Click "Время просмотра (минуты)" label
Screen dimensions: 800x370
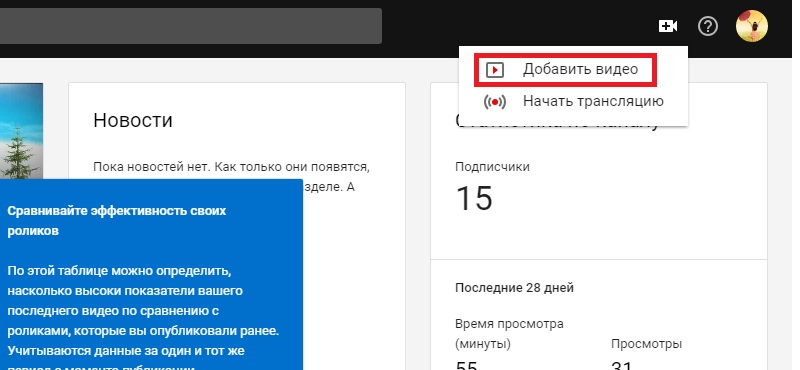click(509, 334)
